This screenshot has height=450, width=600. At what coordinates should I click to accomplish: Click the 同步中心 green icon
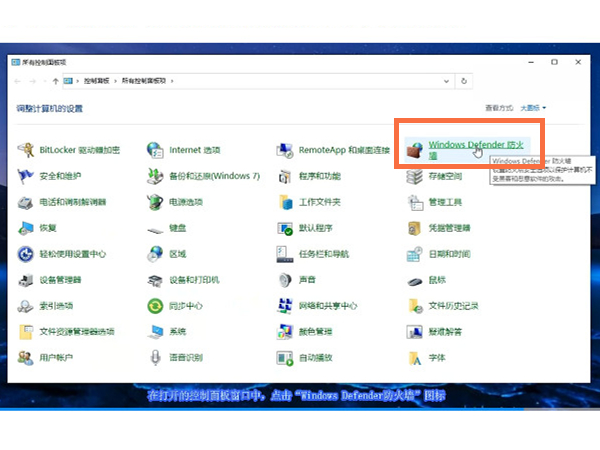coord(155,306)
